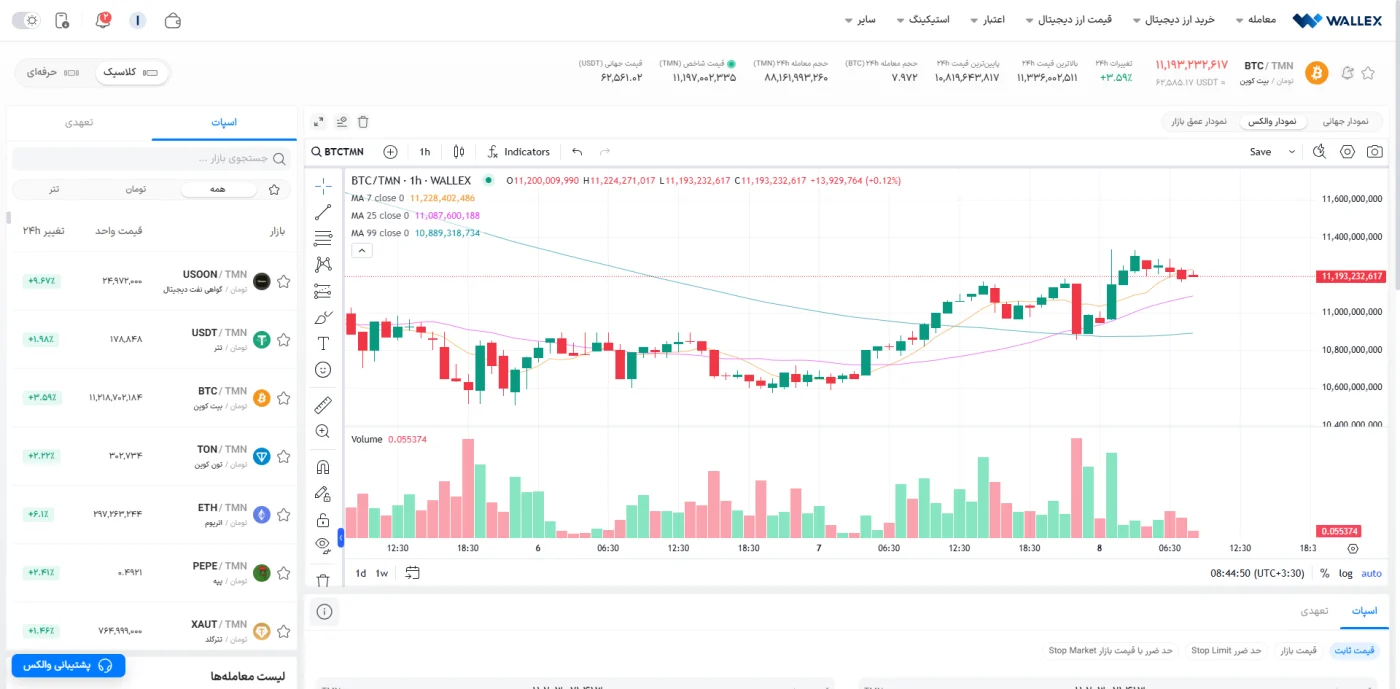Redo the chart action

(604, 152)
